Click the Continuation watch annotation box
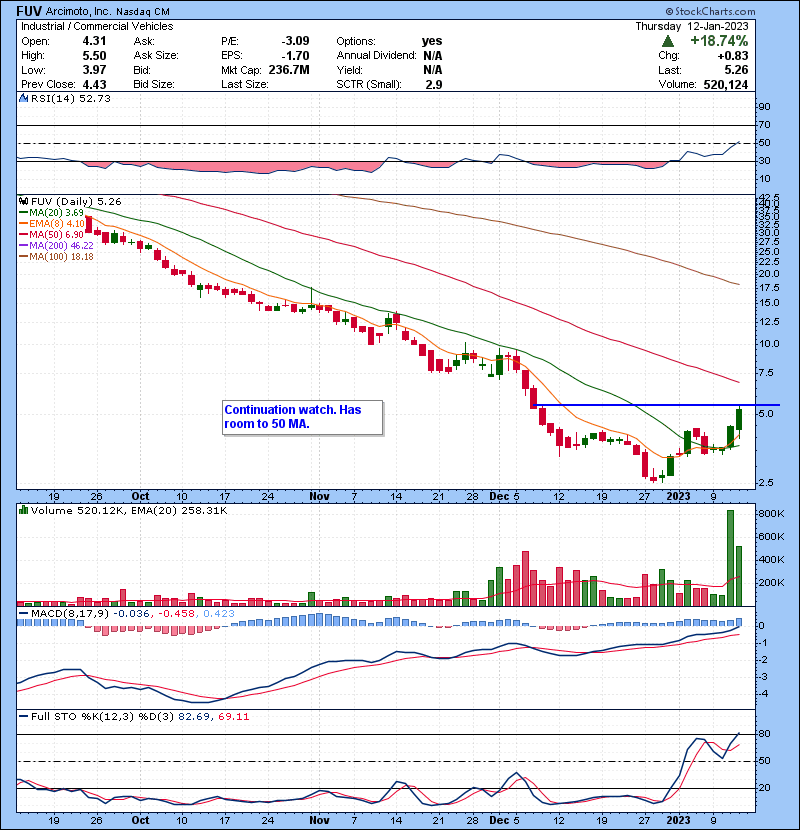 302,418
